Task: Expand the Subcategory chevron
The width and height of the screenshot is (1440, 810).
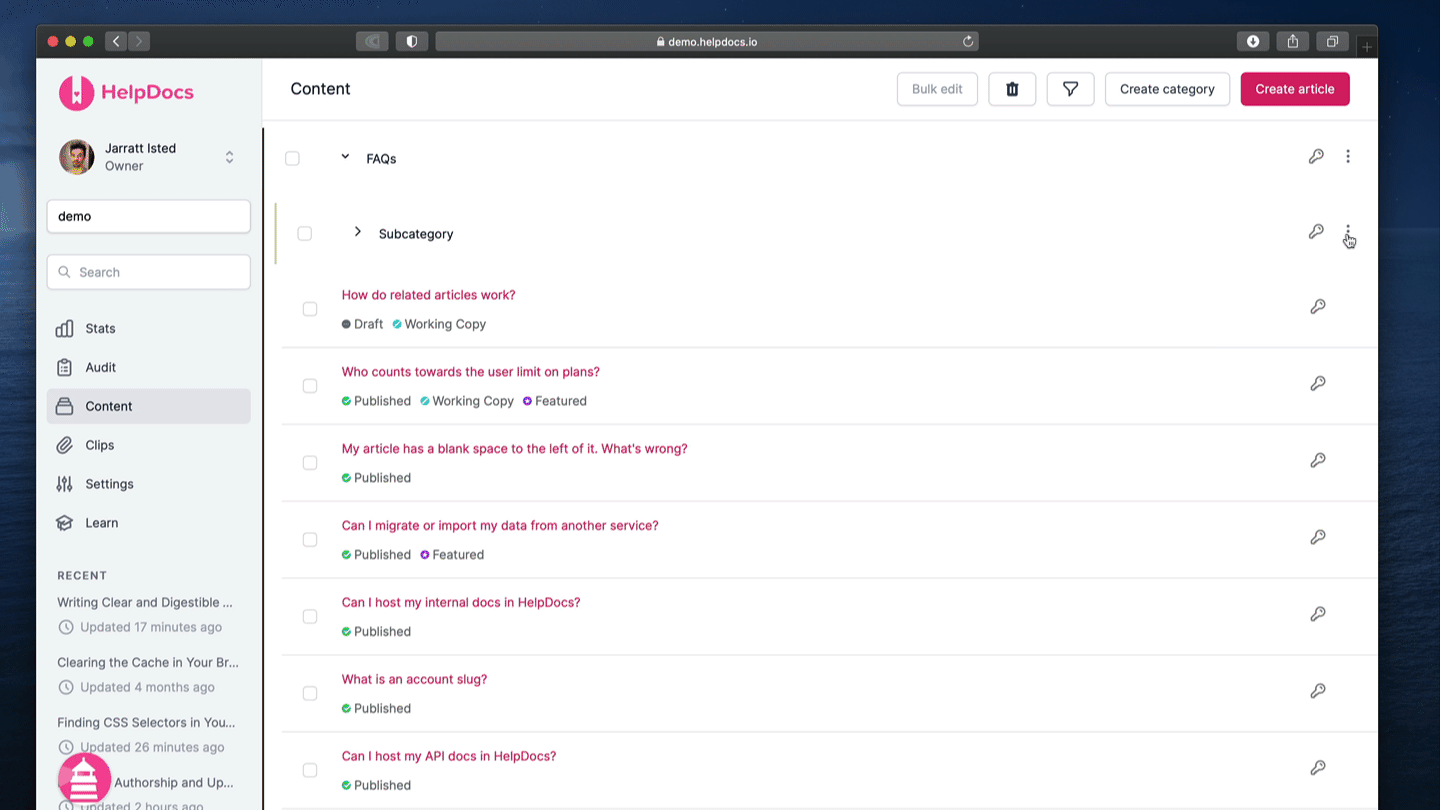Action: [x=358, y=232]
